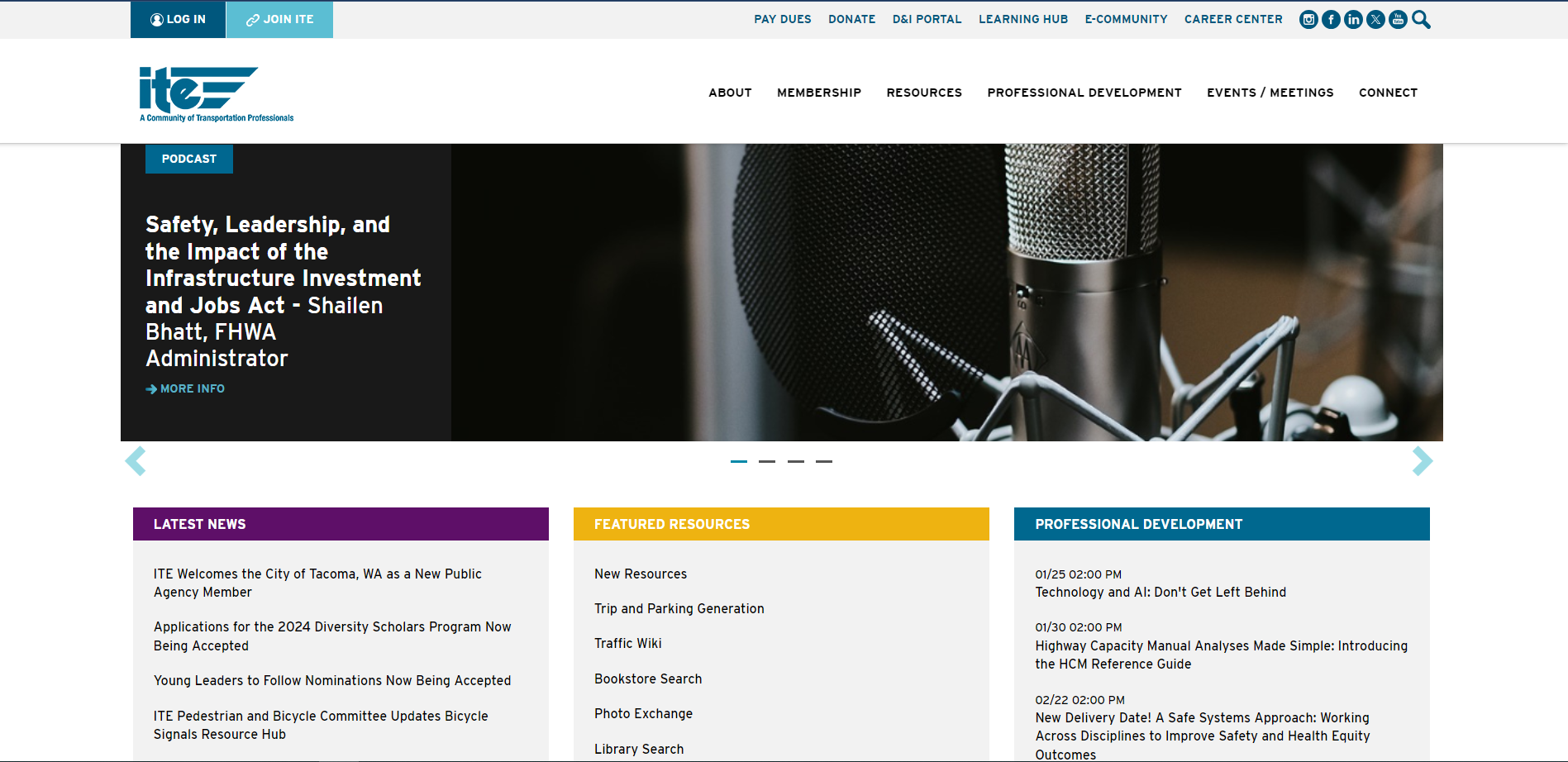Open the PROFESSIONAL DEVELOPMENT menu

click(1084, 93)
